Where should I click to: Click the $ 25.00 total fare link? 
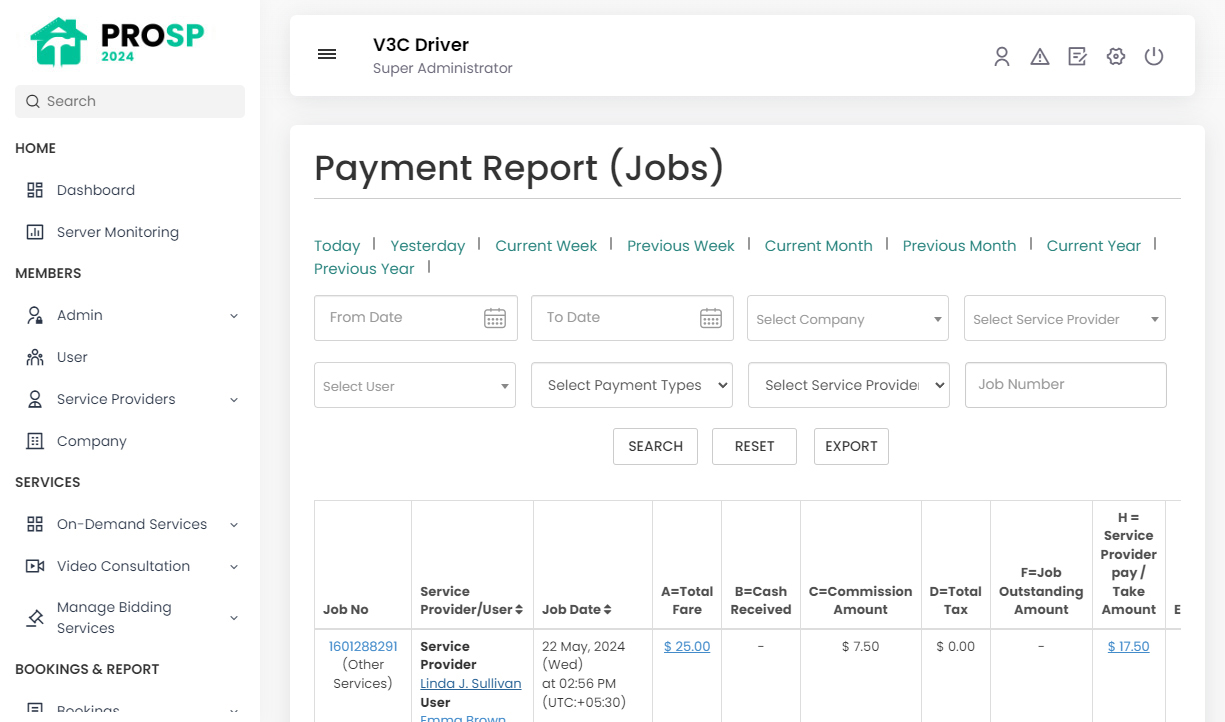pyautogui.click(x=687, y=646)
